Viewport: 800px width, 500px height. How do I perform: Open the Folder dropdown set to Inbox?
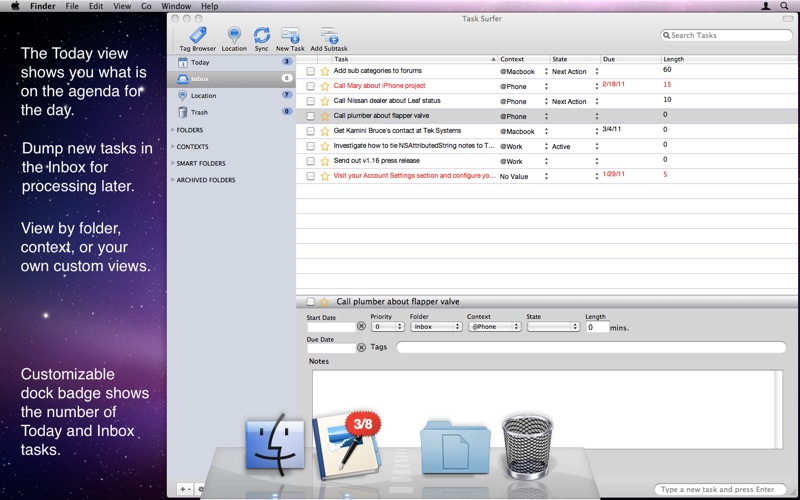click(436, 327)
